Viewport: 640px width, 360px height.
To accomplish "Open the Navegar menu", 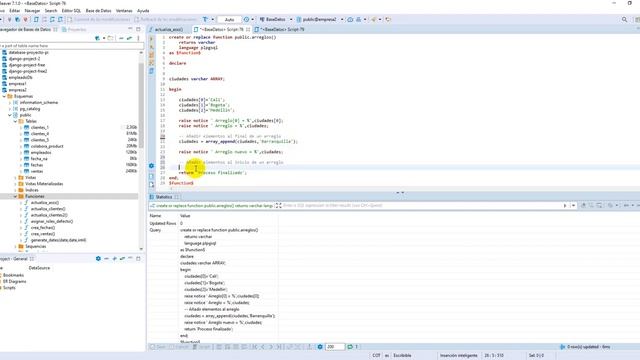I will point(33,11).
